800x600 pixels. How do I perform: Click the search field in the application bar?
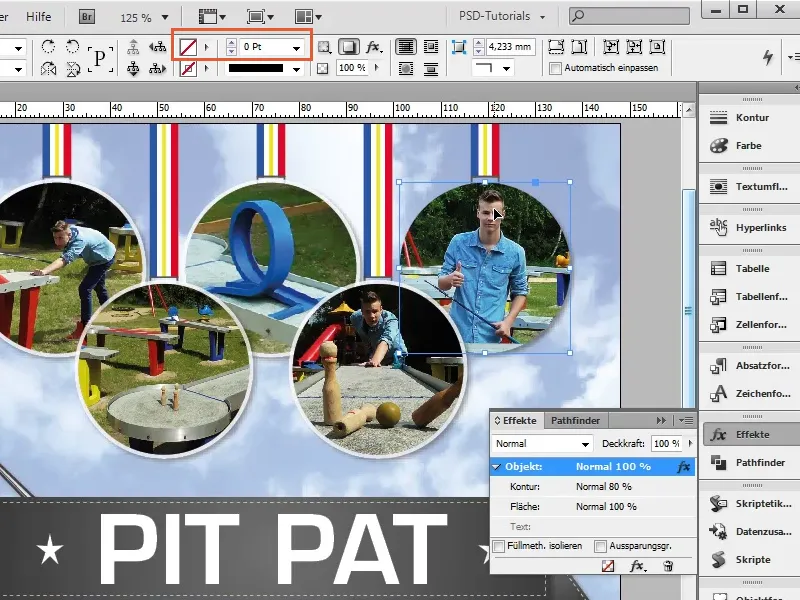point(629,16)
